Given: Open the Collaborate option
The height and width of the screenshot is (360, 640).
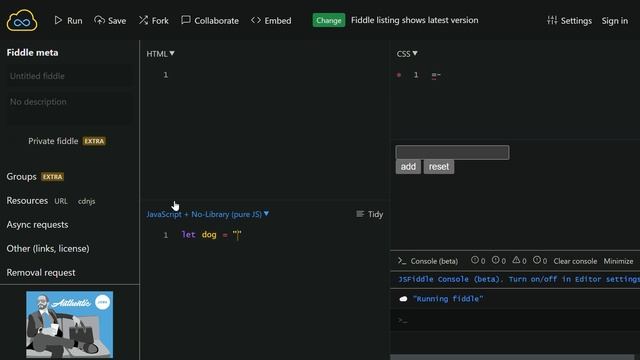Looking at the screenshot, I should click(210, 20).
